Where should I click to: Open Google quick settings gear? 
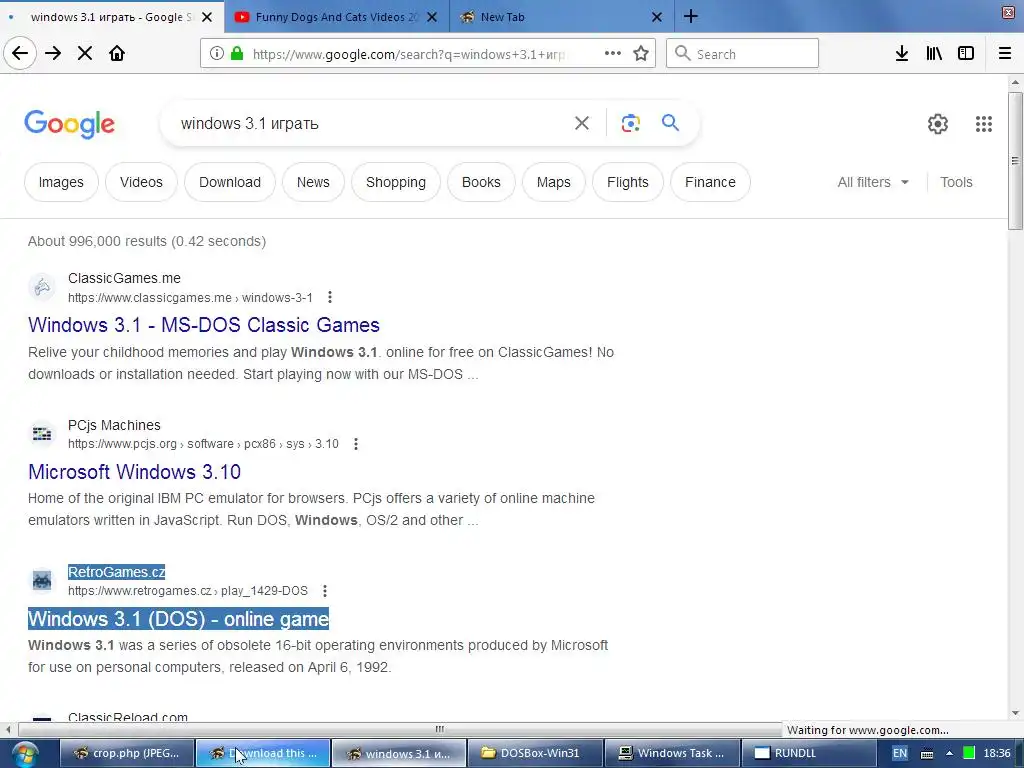point(938,124)
